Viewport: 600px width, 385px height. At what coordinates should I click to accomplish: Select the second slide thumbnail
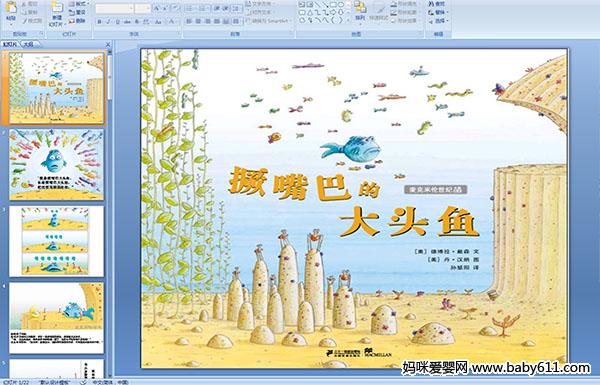56,164
